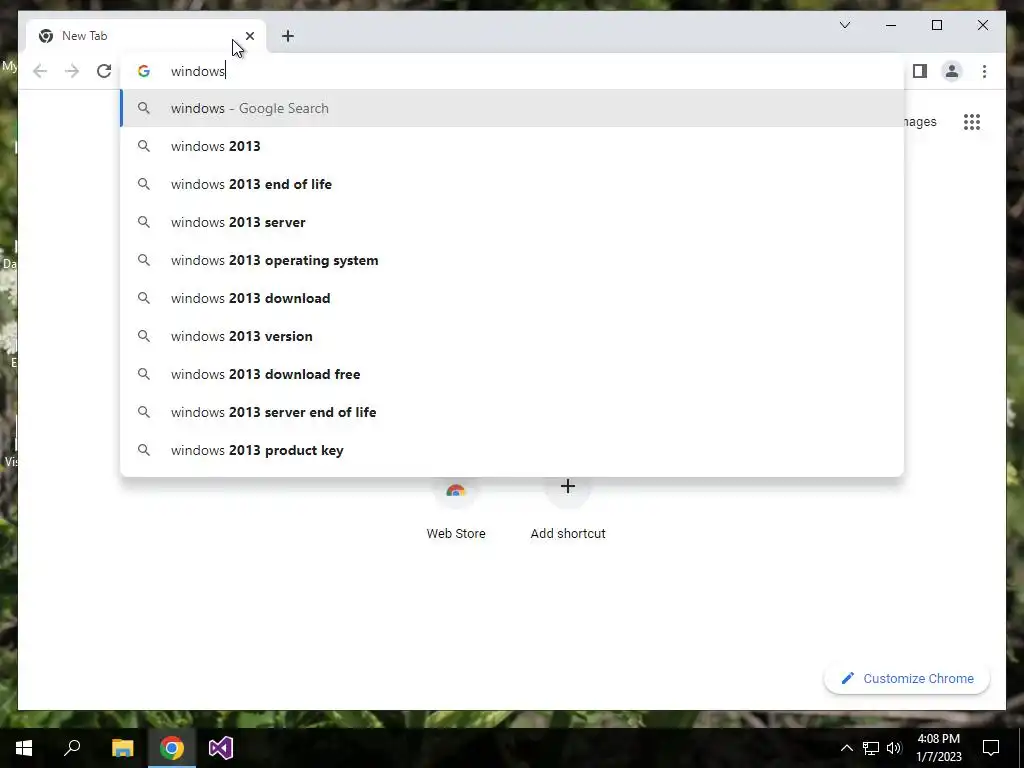
Task: Open network status tray icon
Action: tap(871, 748)
